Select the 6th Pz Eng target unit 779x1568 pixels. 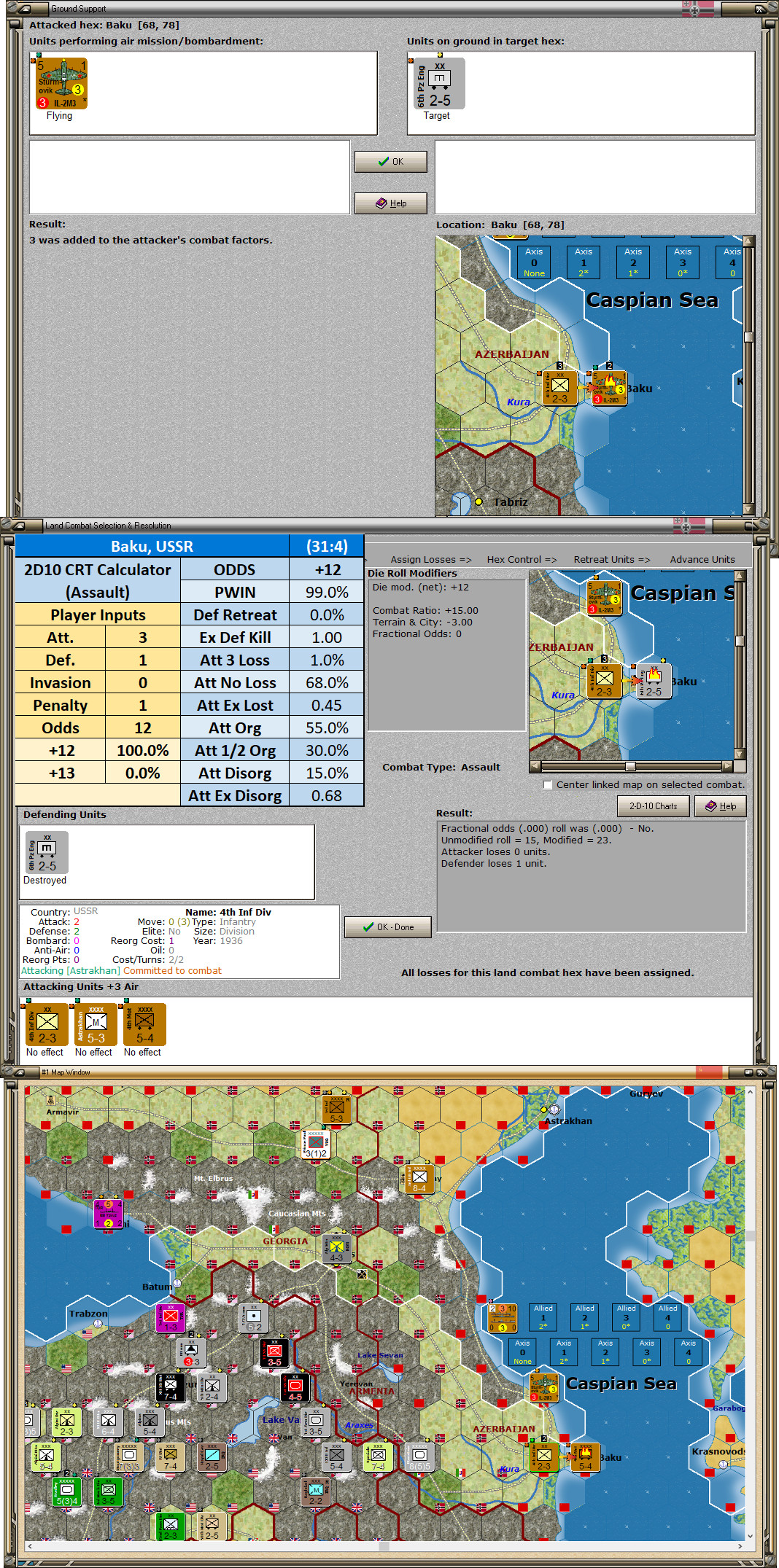(440, 84)
